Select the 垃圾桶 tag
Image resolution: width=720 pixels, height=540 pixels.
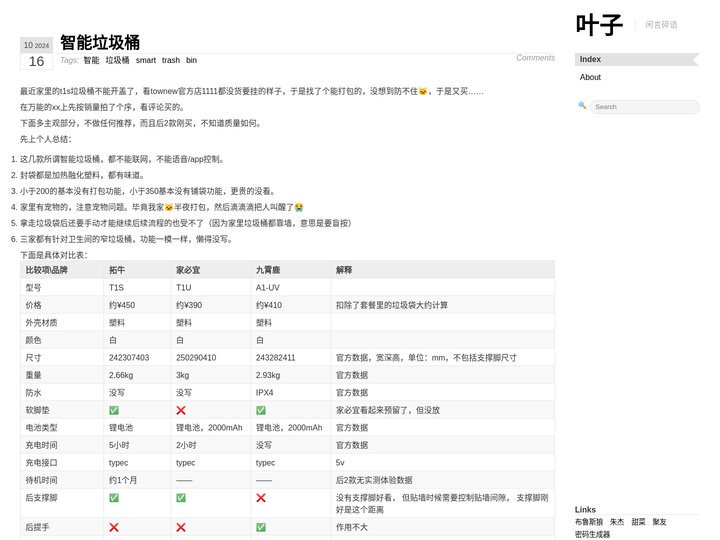click(117, 60)
